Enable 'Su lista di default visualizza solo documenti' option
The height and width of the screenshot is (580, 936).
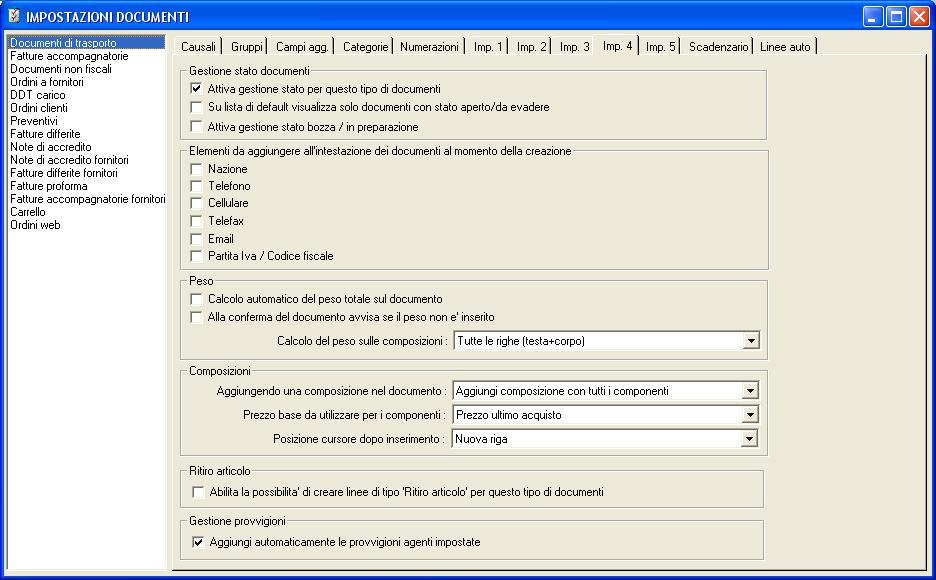tap(196, 107)
